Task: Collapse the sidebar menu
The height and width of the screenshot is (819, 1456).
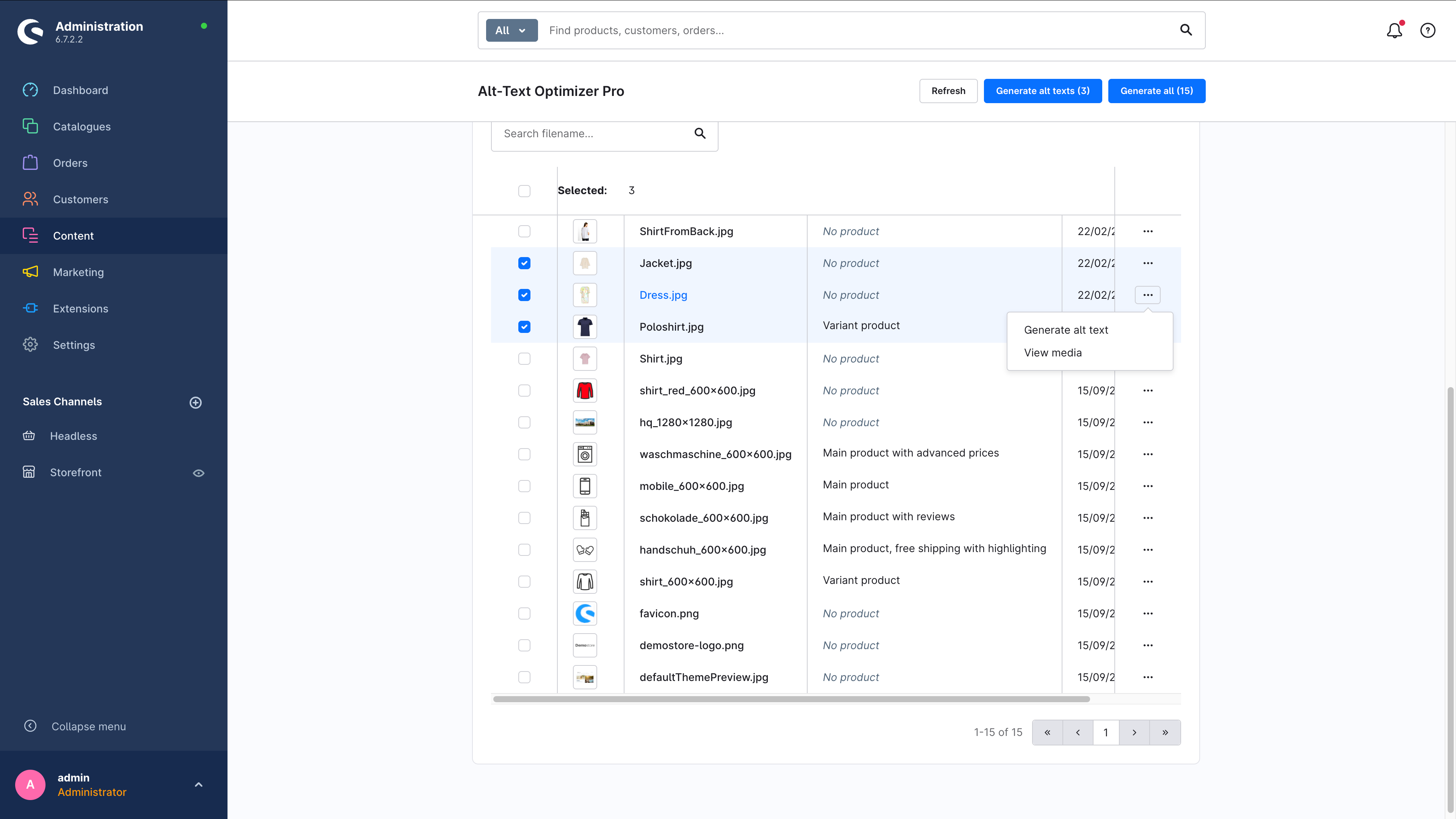Action: tap(88, 726)
